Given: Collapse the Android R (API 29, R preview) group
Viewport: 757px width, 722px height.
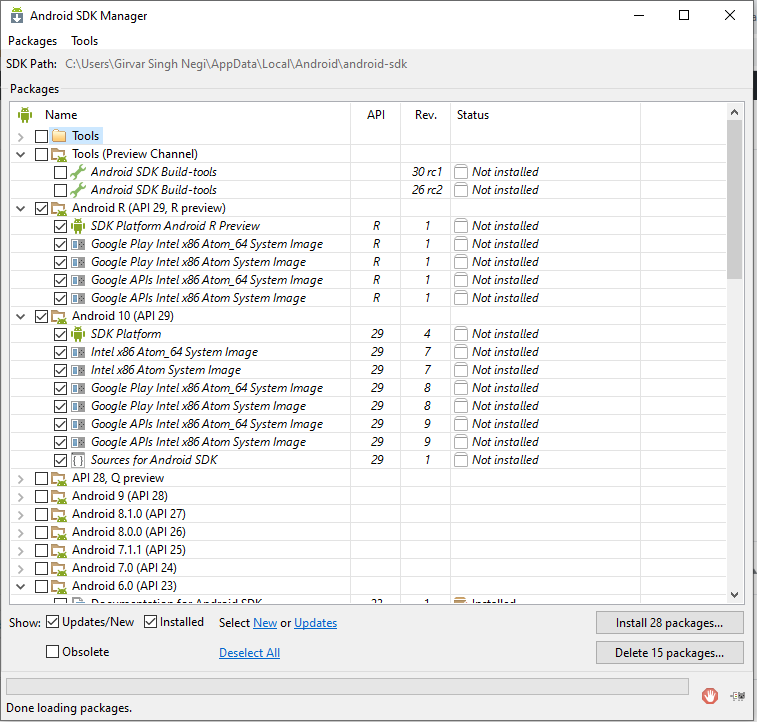Looking at the screenshot, I should point(21,209).
